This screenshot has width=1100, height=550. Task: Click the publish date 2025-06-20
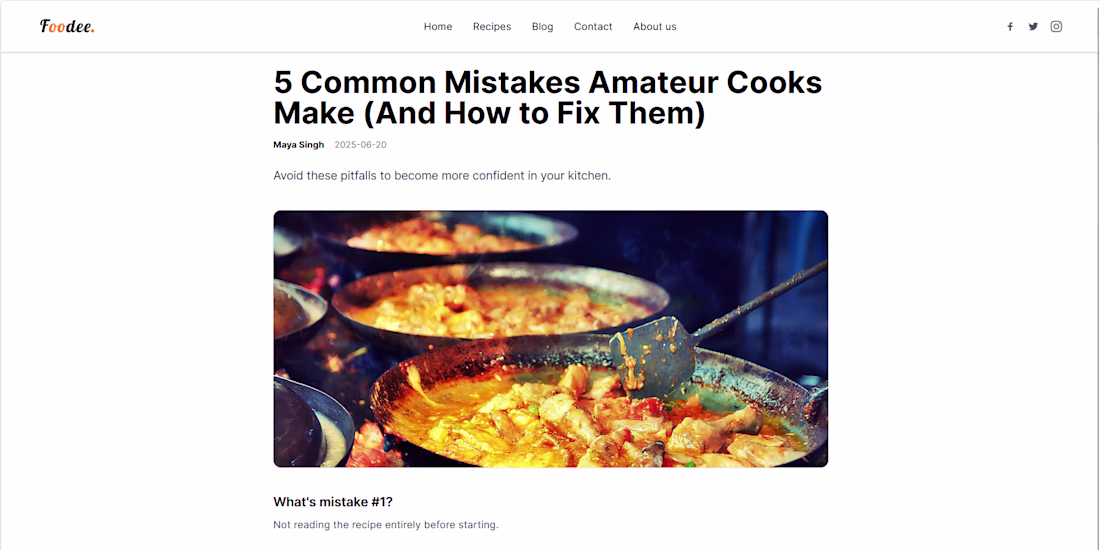pyautogui.click(x=361, y=145)
